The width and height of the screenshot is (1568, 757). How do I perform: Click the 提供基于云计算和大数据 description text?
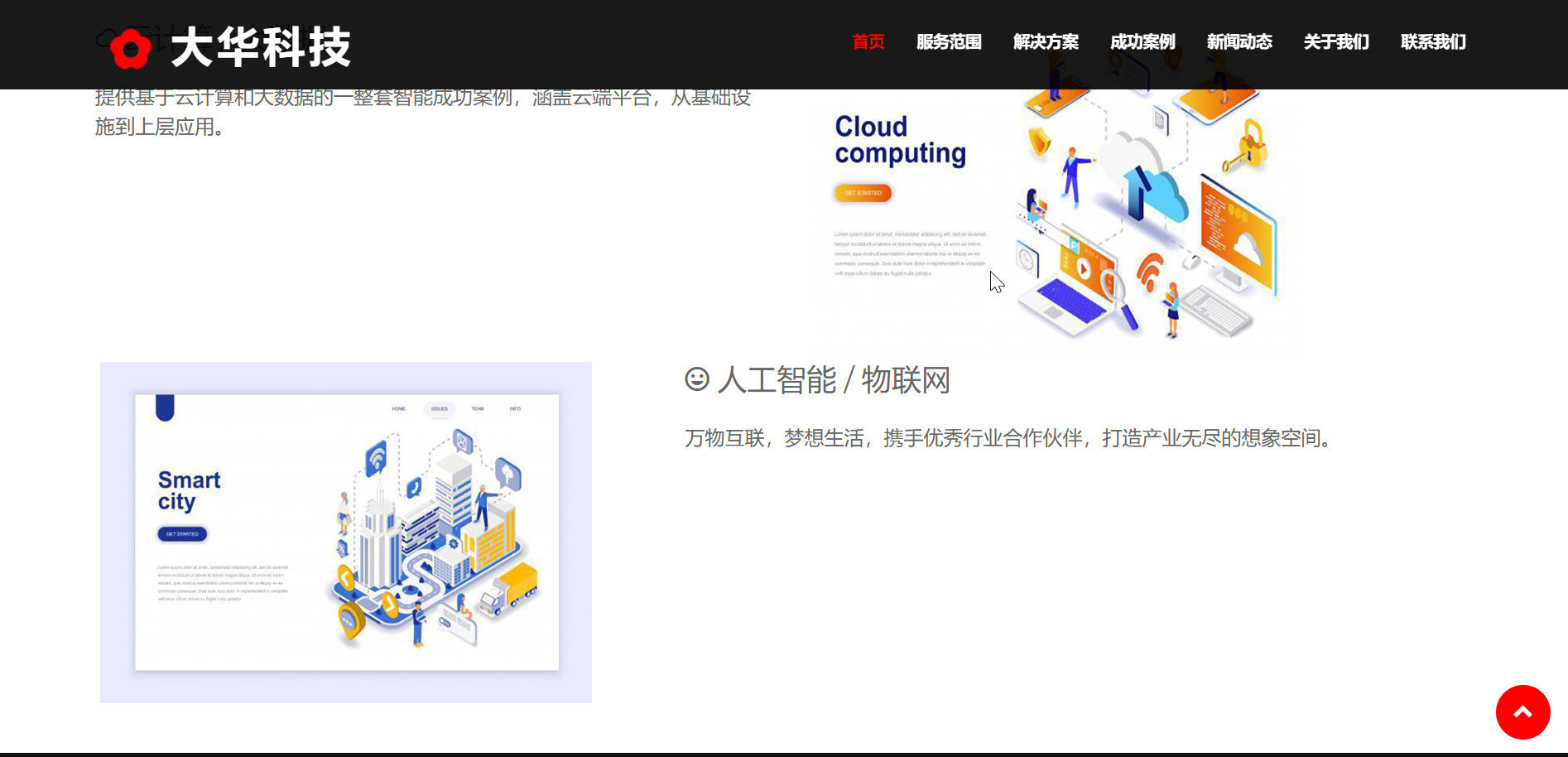pos(423,113)
